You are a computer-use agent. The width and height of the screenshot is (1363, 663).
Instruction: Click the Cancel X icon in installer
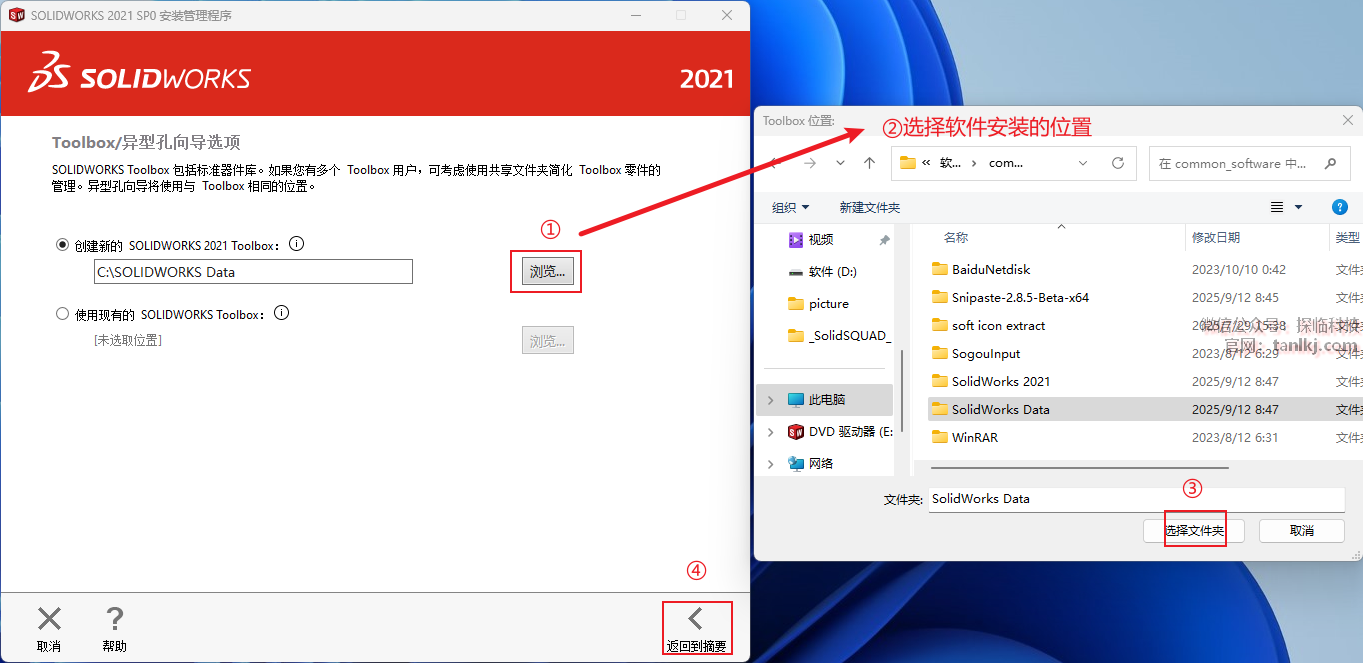click(x=49, y=619)
